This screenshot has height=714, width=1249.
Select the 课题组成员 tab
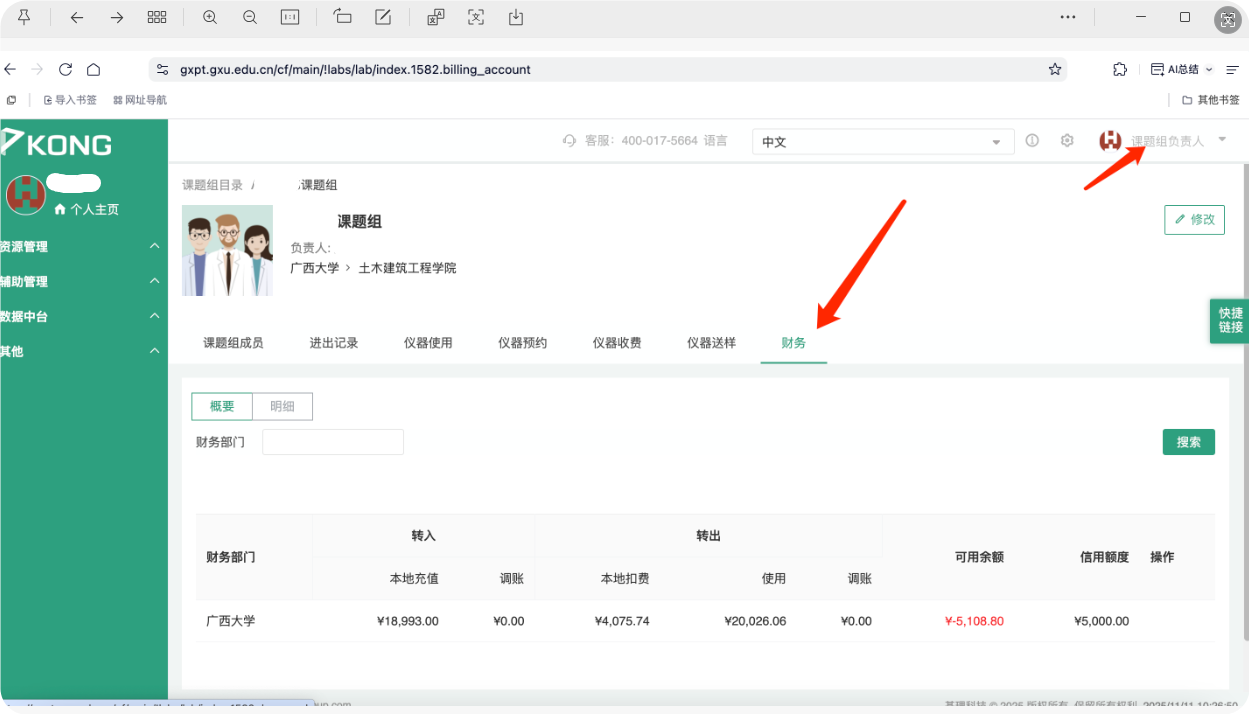click(234, 341)
